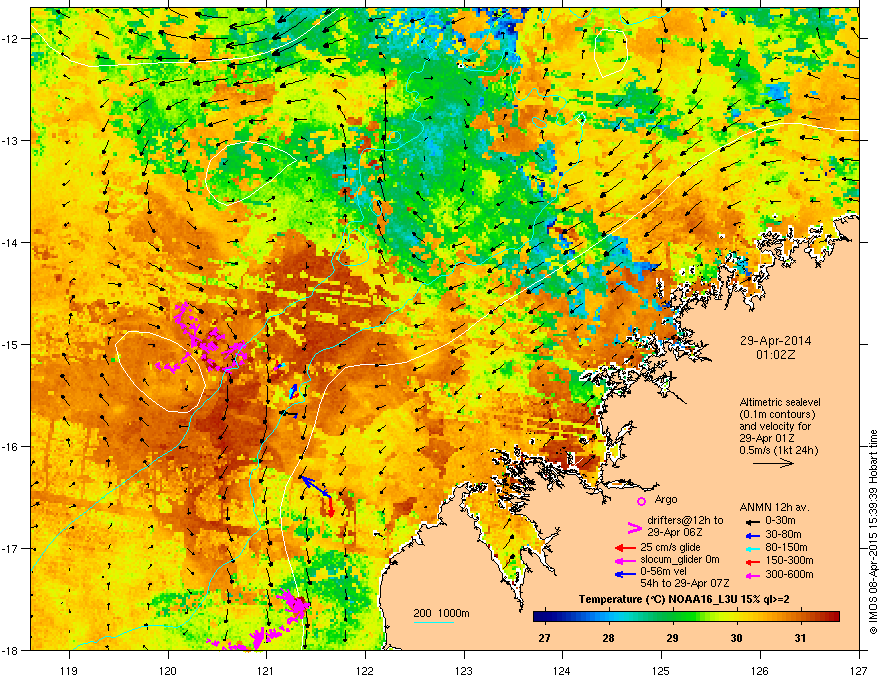
Task: Click the 'drifters@12h to' legend text
Action: tap(685, 521)
